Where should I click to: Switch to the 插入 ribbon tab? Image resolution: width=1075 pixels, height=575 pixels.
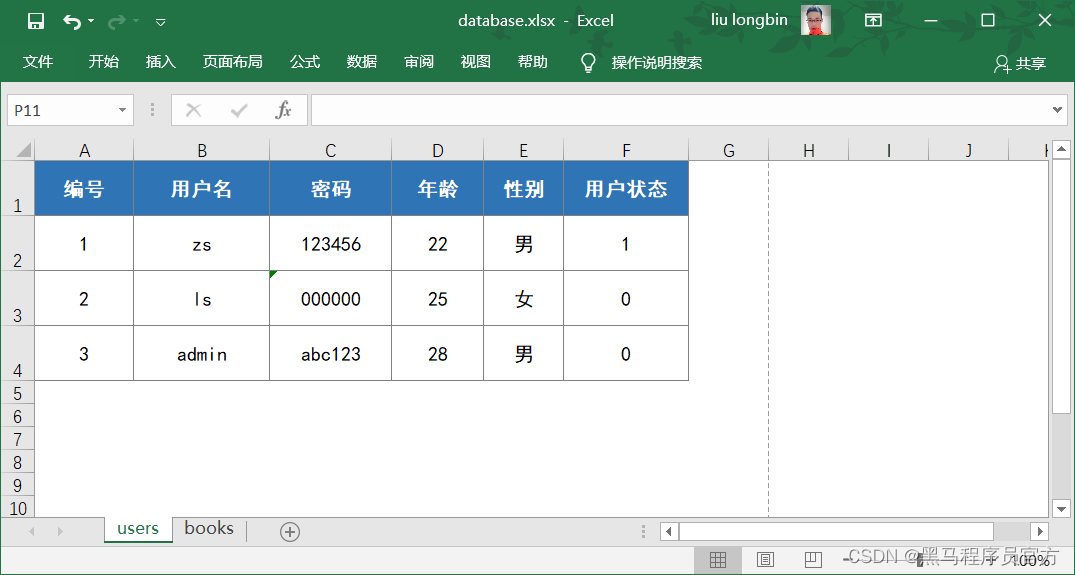tap(160, 62)
